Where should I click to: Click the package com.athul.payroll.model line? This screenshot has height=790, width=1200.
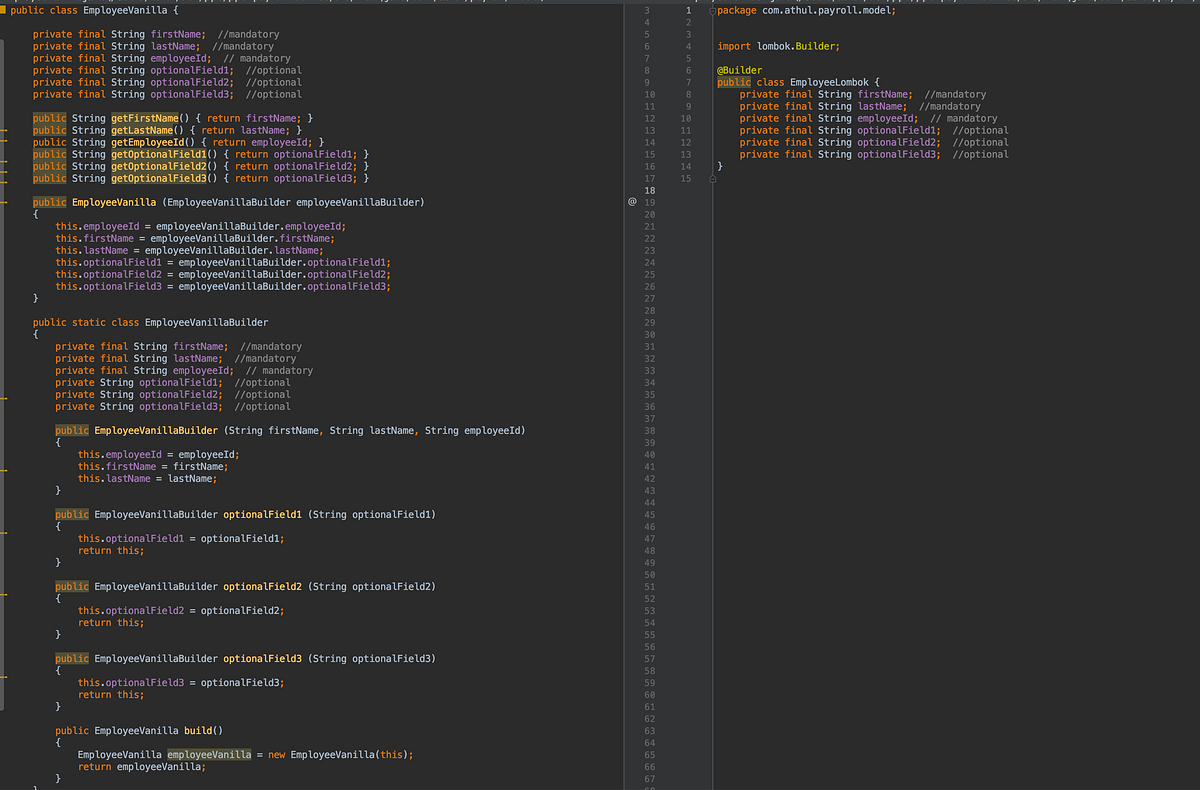(x=806, y=10)
